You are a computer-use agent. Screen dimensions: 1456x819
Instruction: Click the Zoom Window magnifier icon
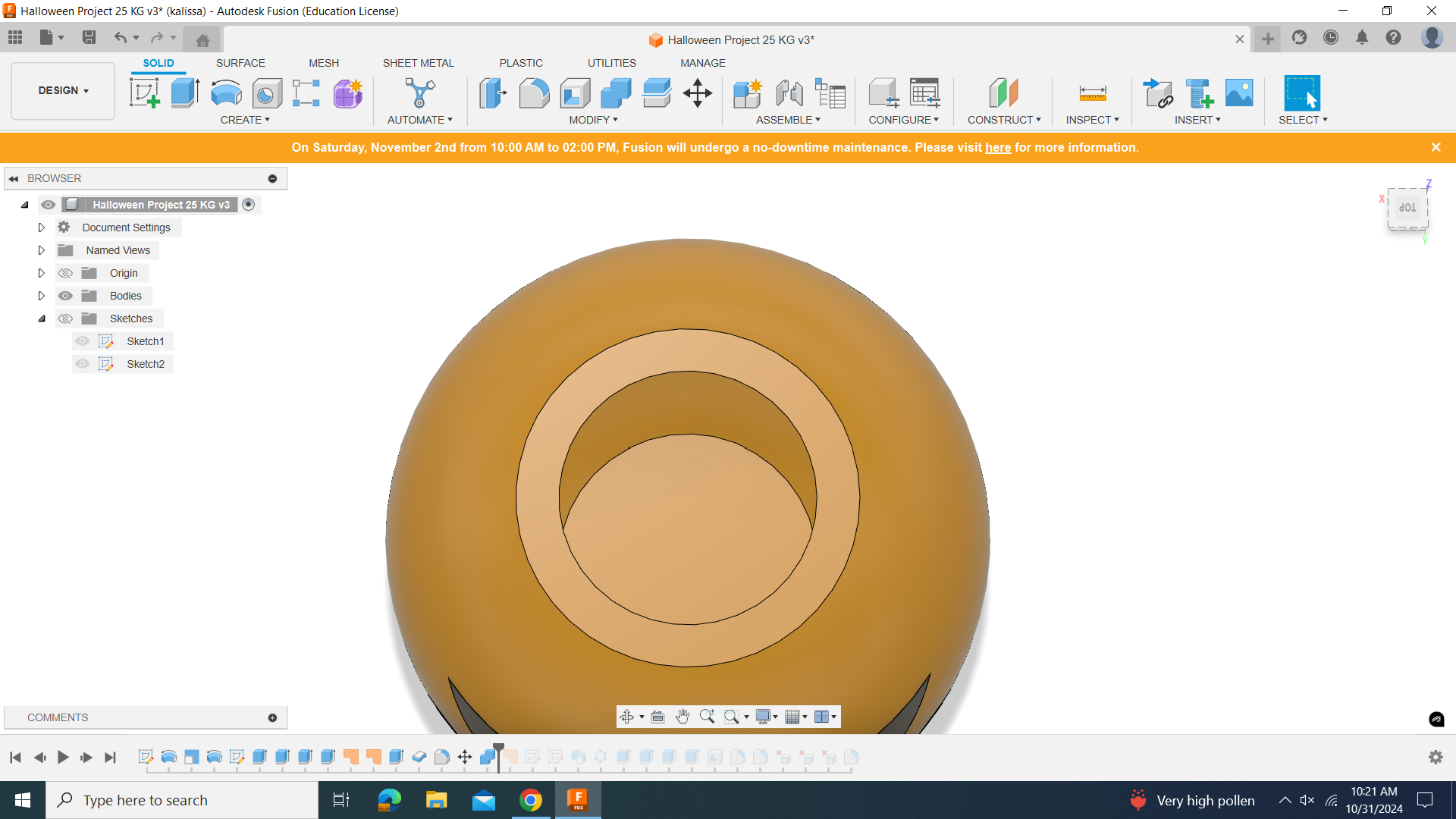[x=733, y=717]
